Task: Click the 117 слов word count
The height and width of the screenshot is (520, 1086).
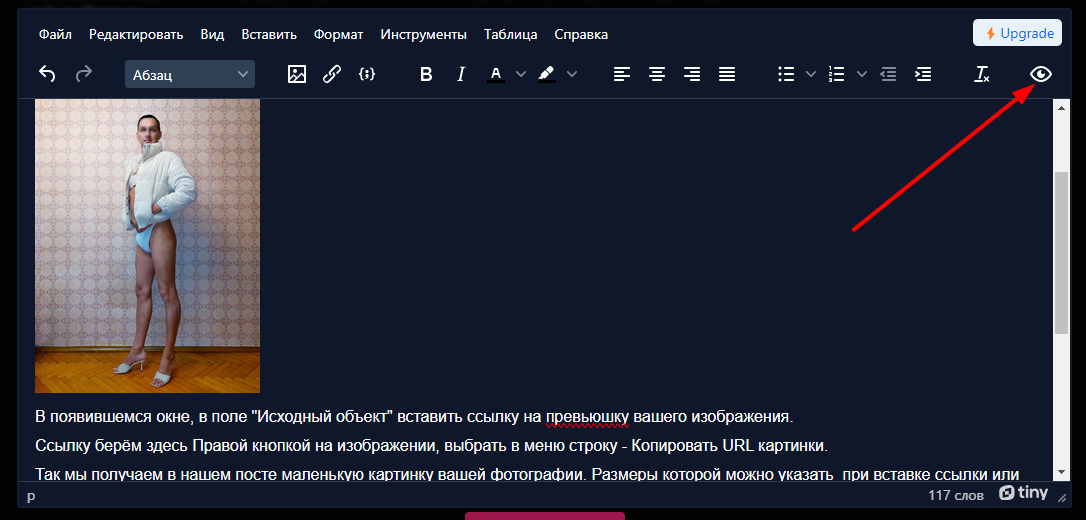Action: coord(956,496)
